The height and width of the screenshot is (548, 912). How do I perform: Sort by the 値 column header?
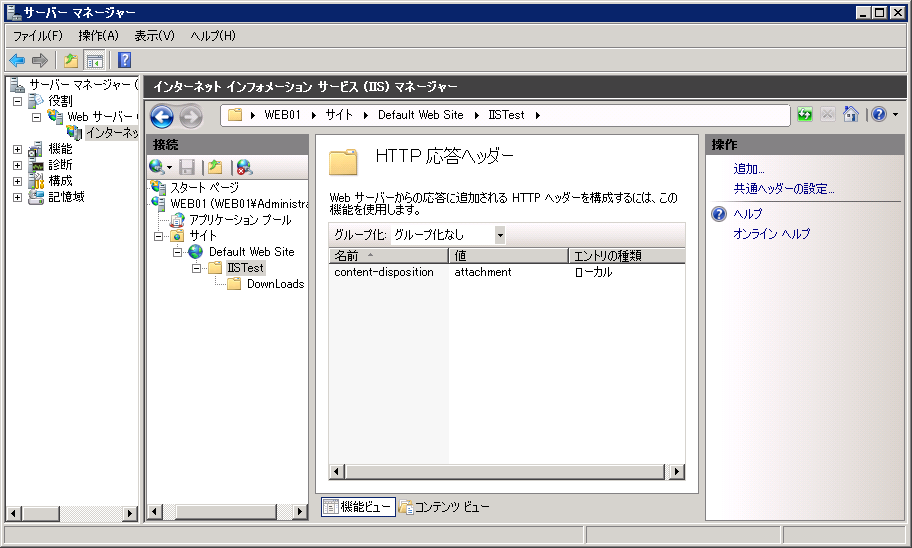click(508, 255)
